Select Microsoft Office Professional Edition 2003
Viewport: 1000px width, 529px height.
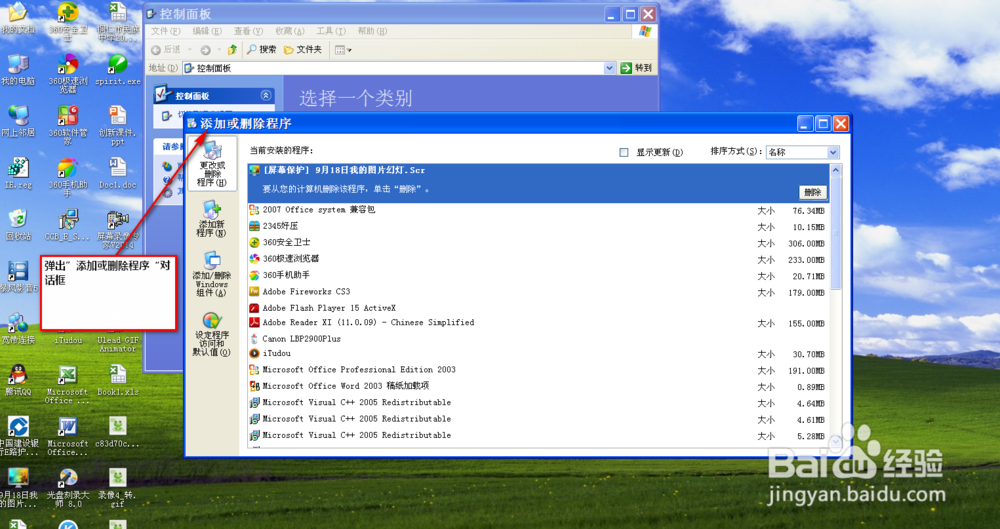[x=539, y=370]
